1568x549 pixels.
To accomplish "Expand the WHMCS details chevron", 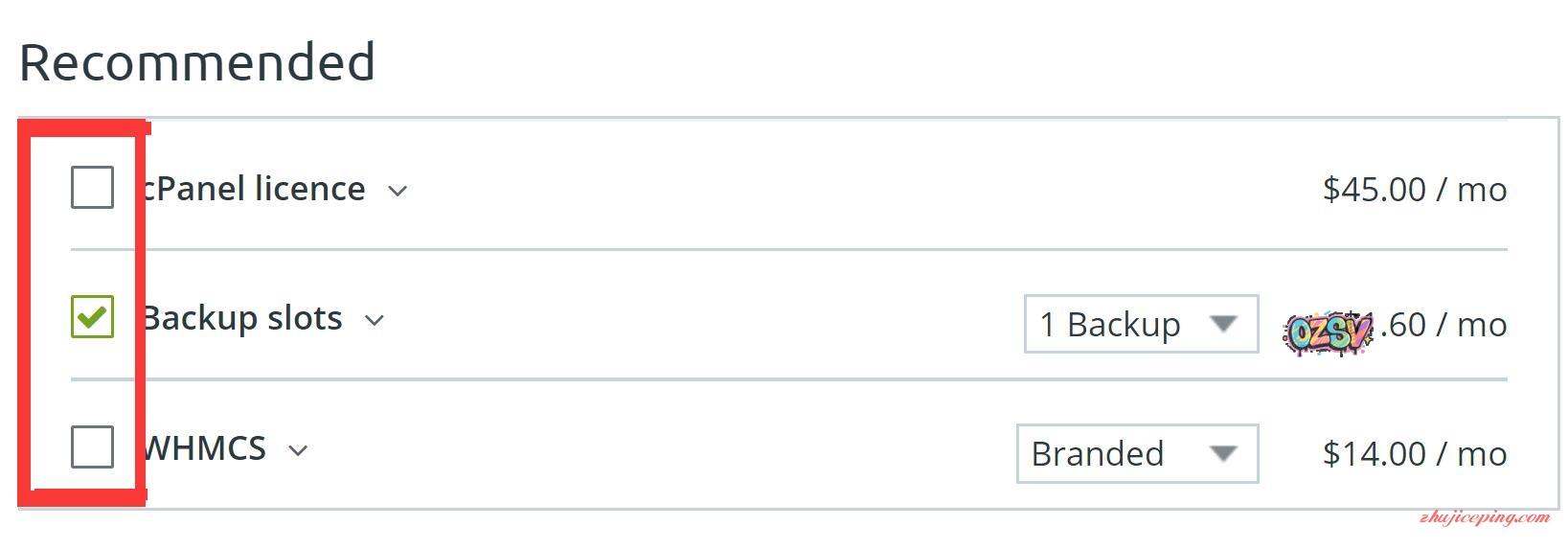I will pyautogui.click(x=298, y=450).
